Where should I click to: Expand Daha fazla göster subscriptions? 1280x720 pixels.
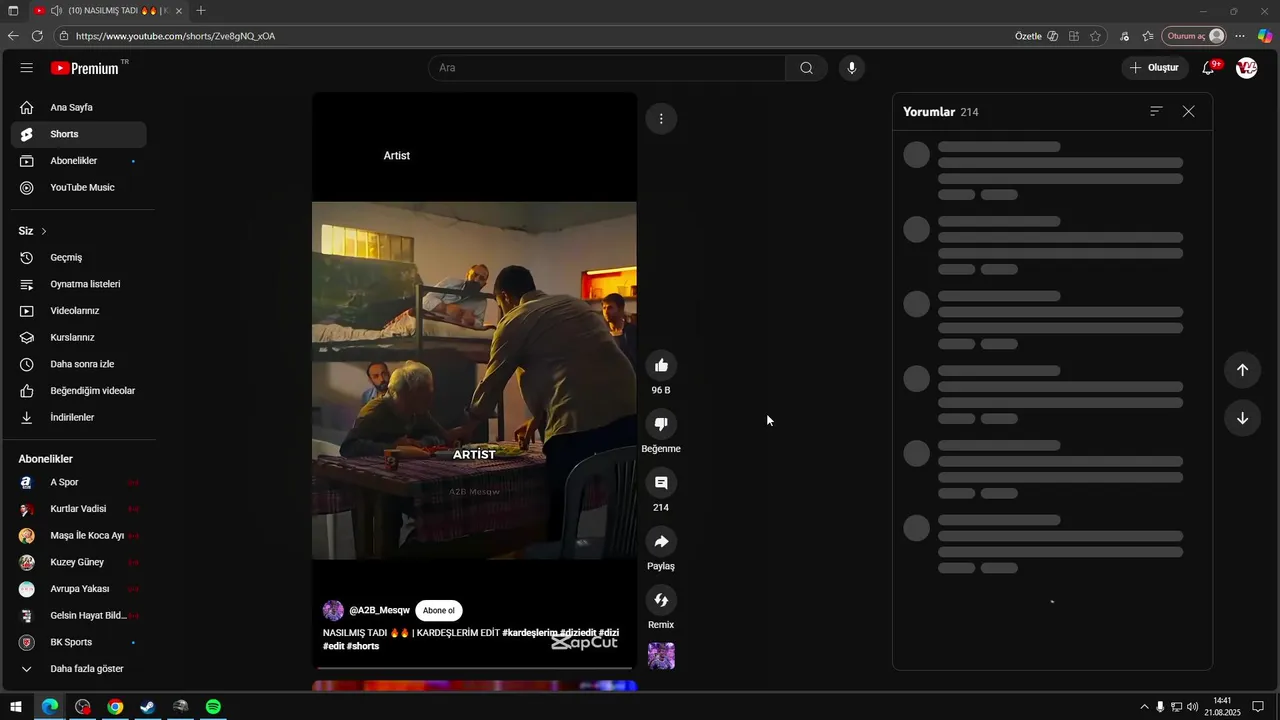tap(79, 669)
